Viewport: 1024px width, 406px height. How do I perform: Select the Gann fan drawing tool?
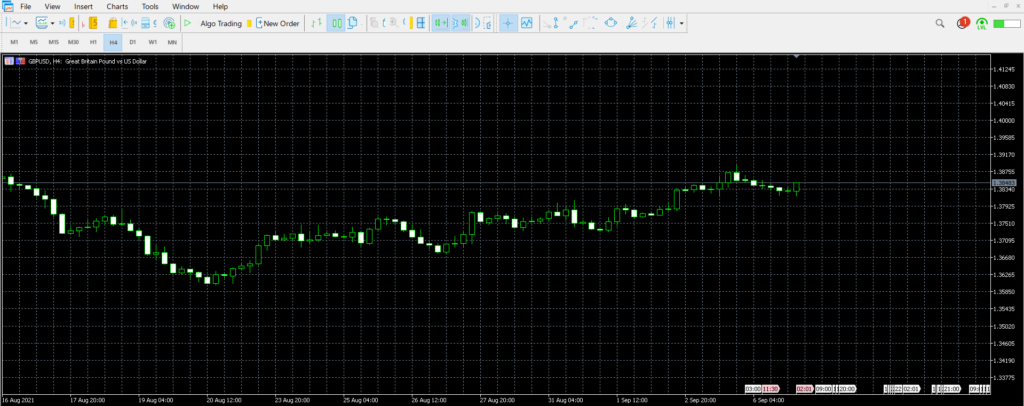[631, 23]
